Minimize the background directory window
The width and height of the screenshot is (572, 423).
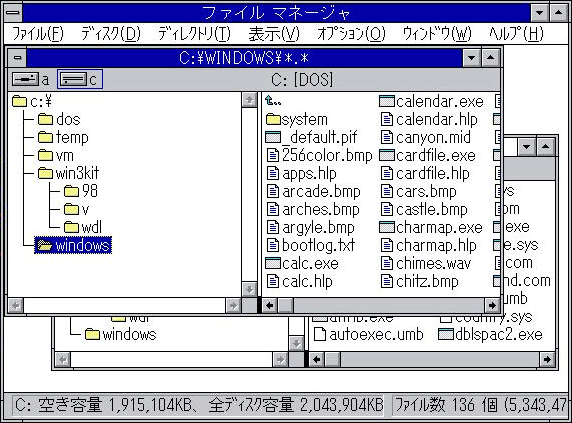527,147
